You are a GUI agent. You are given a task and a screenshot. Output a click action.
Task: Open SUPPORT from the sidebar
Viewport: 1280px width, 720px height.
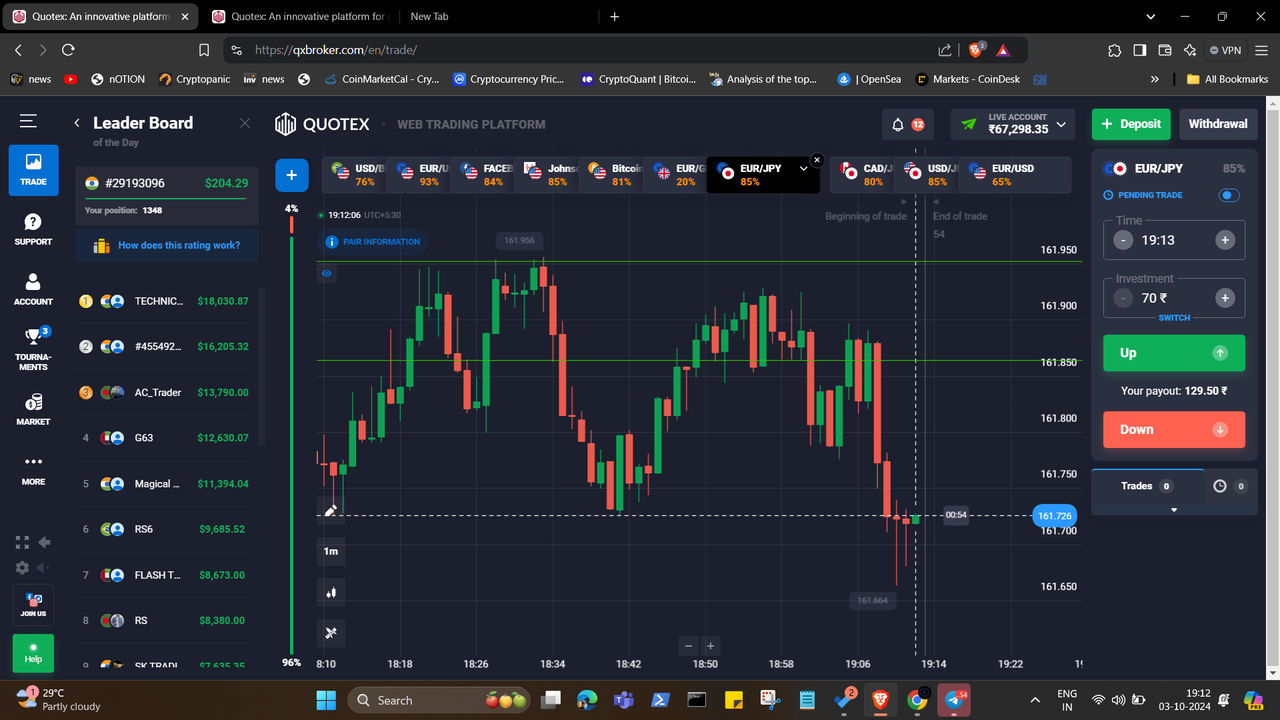(33, 229)
